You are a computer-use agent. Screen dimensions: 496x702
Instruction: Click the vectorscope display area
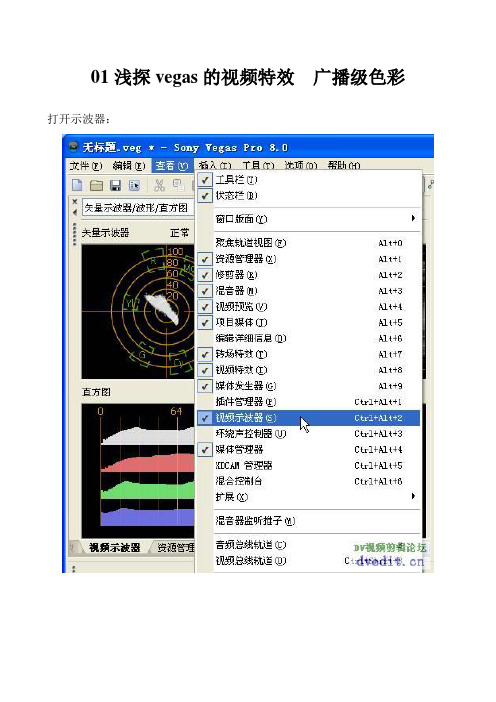(x=138, y=312)
